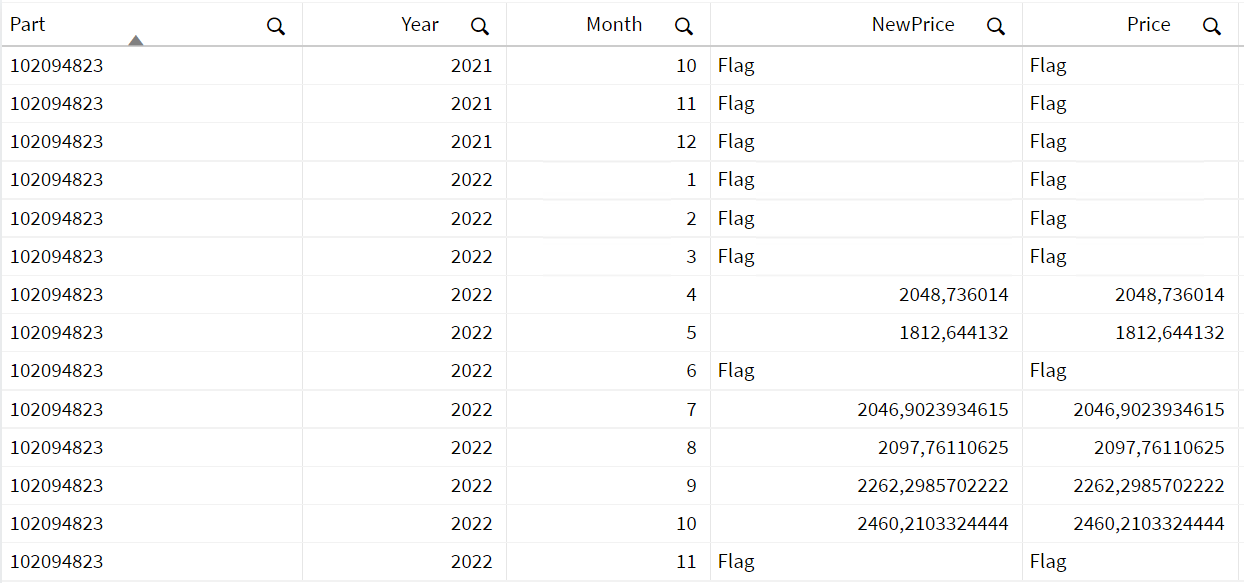The height and width of the screenshot is (583, 1244).
Task: Click the Year column search icon
Action: (480, 27)
